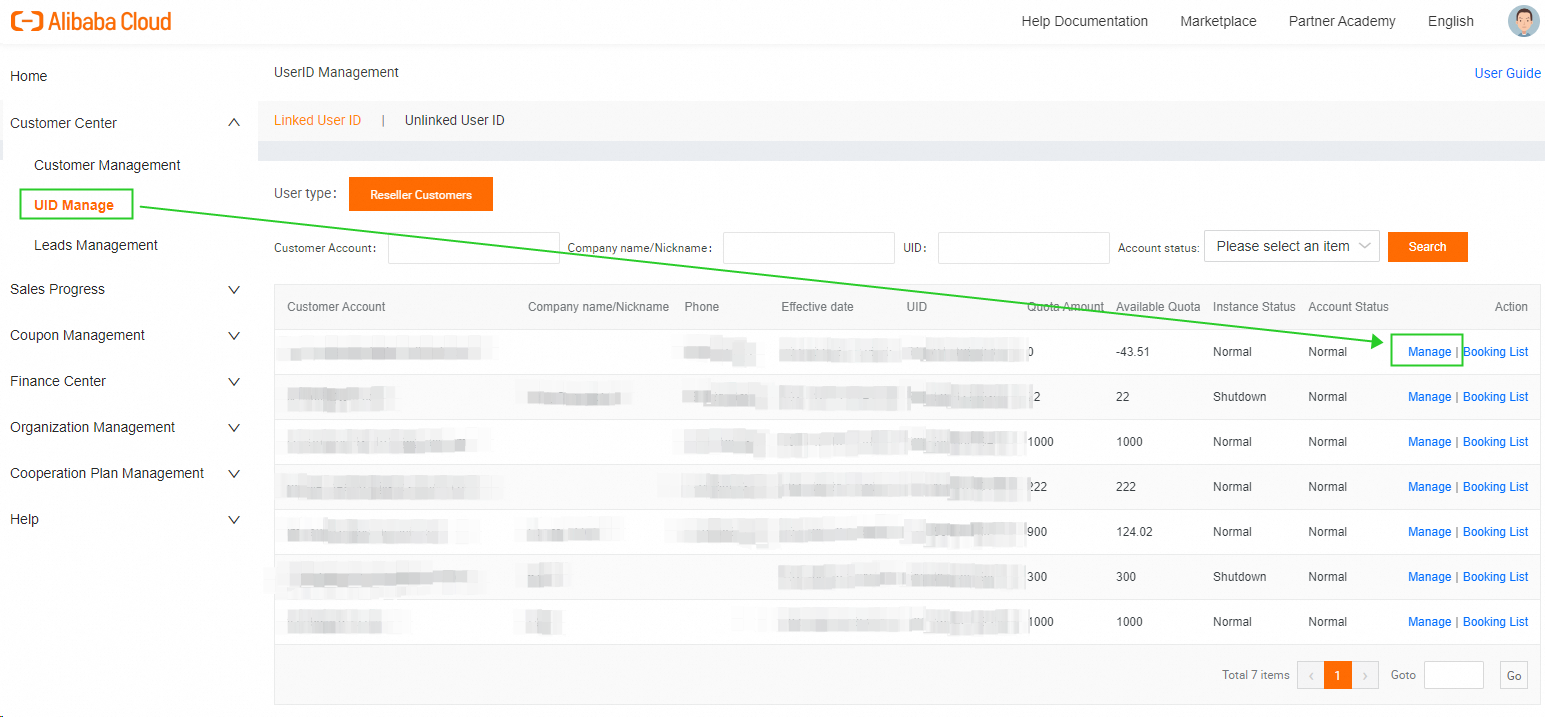The height and width of the screenshot is (717, 1545).
Task: Go to next page arrow in pagination
Action: [x=1366, y=675]
